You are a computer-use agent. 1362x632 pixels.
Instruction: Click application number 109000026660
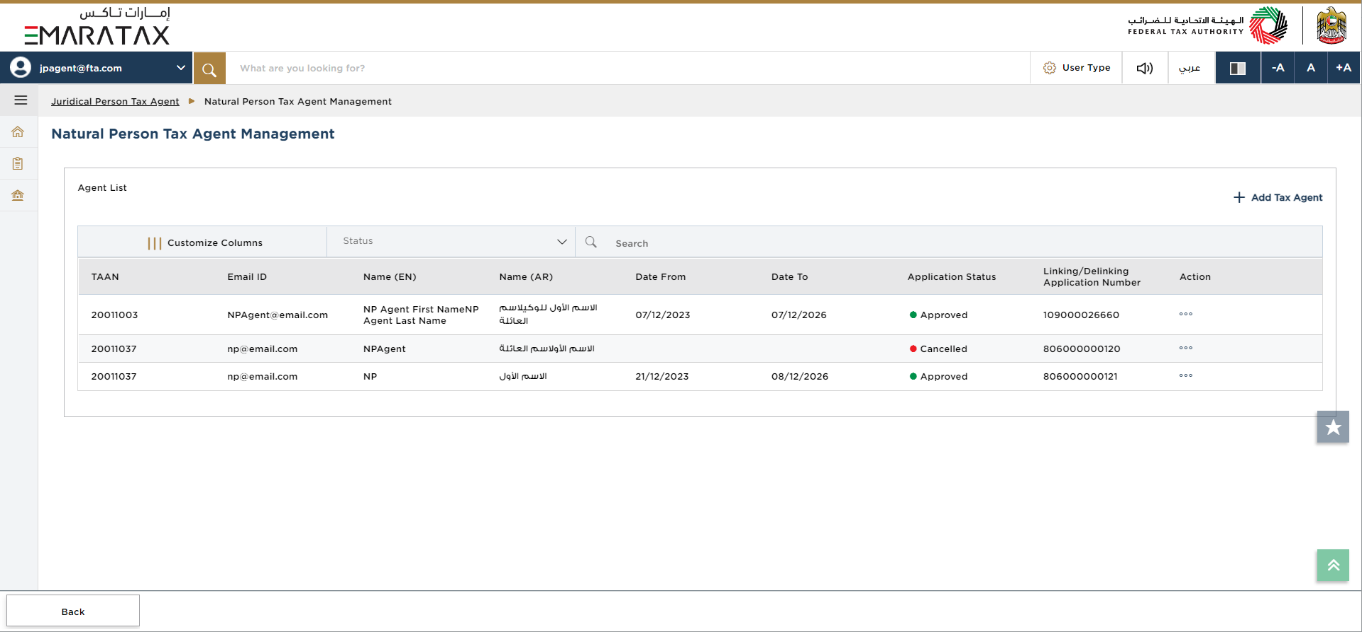pos(1081,315)
